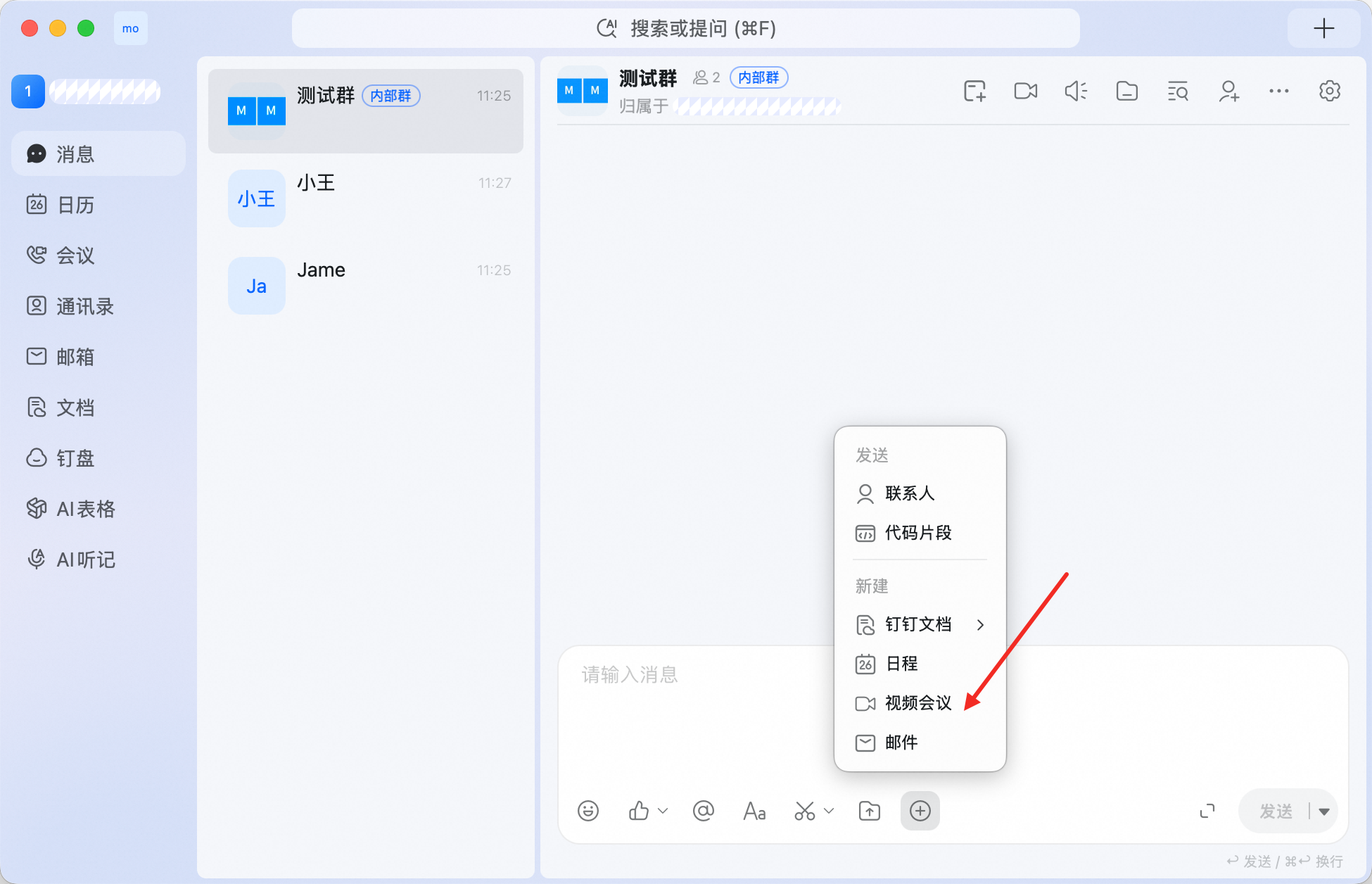This screenshot has width=1372, height=884.
Task: Click the mo button in the title bar
Action: coord(131,29)
